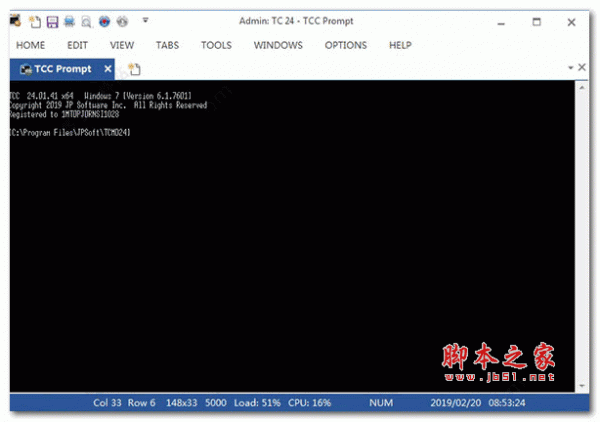Close the TCC Prompt tab with its X
600x422 pixels.
point(108,69)
